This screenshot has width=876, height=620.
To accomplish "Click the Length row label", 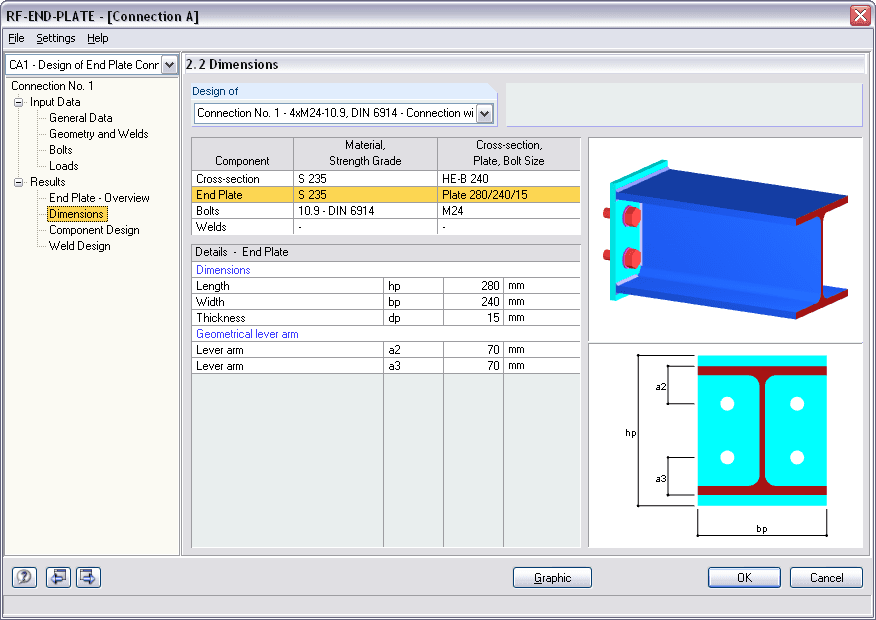I will [212, 285].
